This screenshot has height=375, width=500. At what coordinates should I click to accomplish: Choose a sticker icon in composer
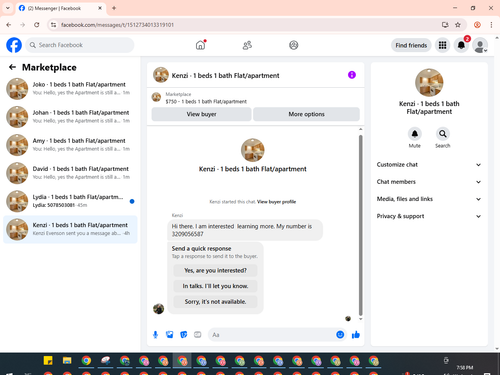(x=184, y=335)
